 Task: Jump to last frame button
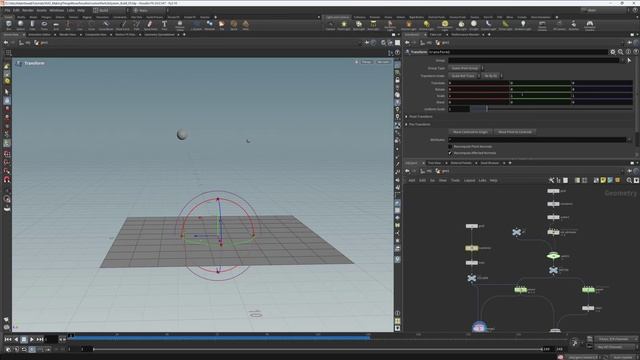40,340
